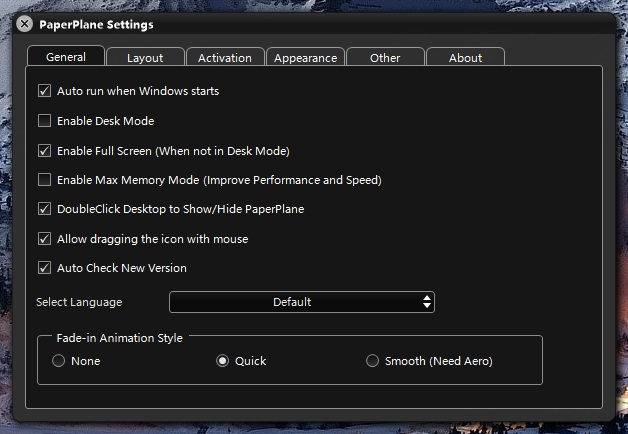The image size is (628, 434).
Task: Open the Appearance tab
Action: click(305, 58)
